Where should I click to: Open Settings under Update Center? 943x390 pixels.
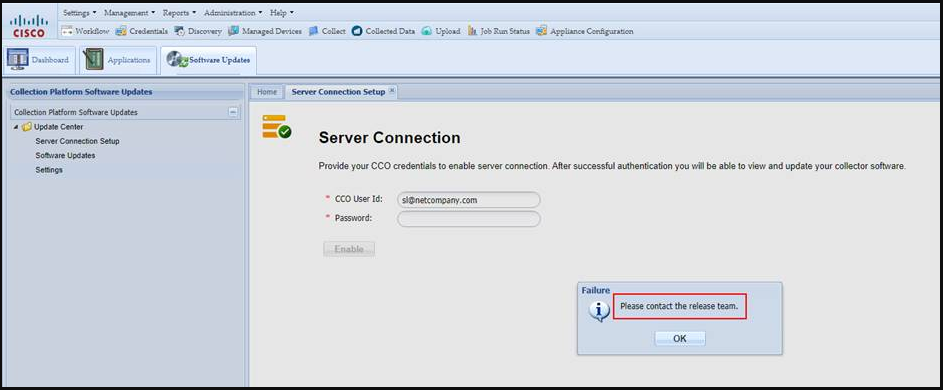coord(49,170)
